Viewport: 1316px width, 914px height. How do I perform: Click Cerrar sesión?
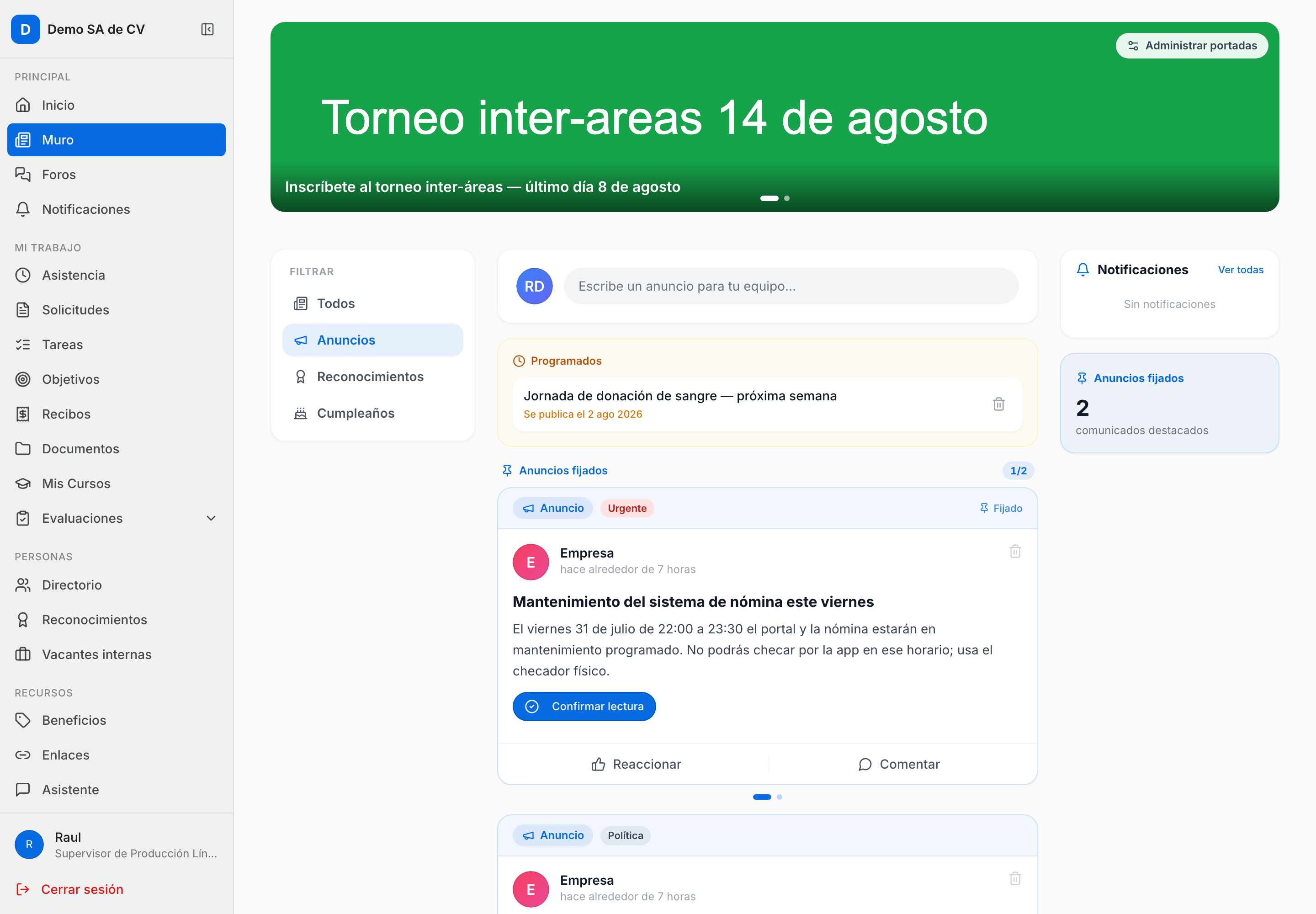click(x=70, y=889)
